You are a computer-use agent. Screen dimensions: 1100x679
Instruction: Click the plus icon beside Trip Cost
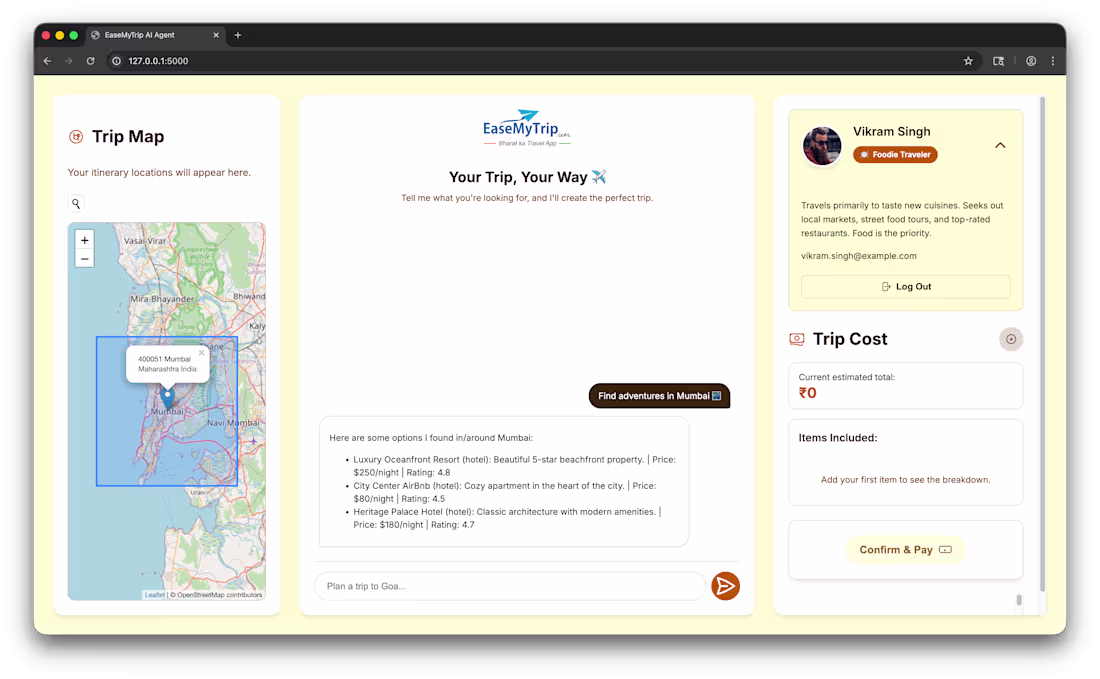coord(1011,339)
